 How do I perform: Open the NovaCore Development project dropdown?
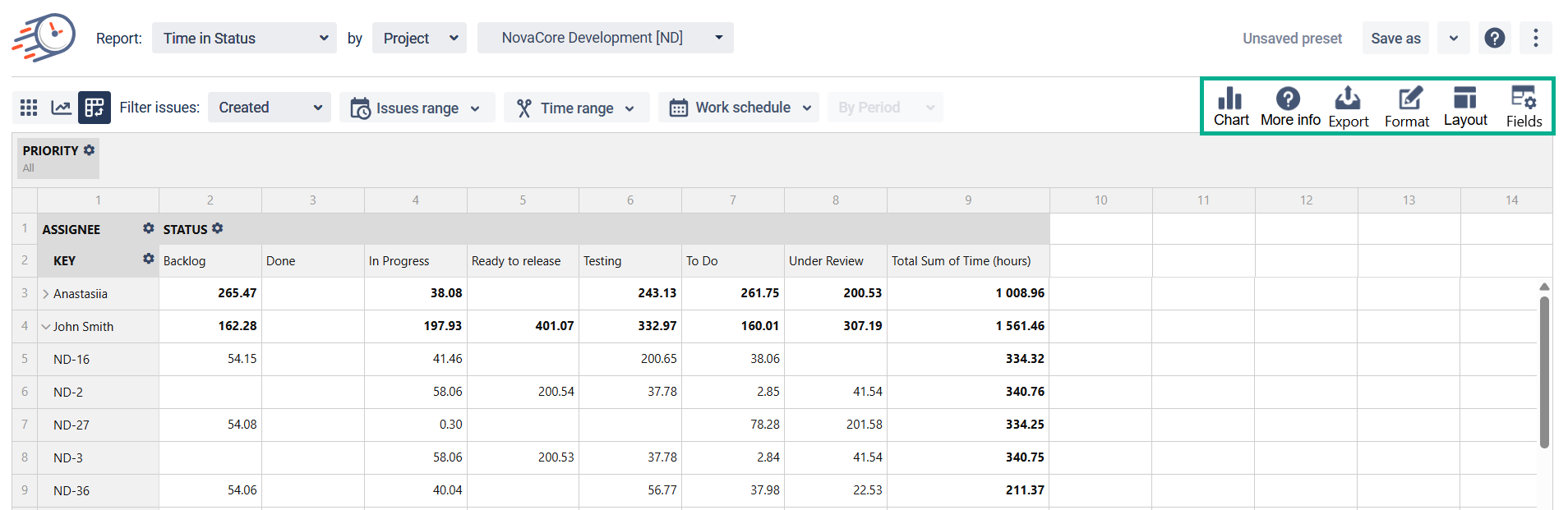605,39
